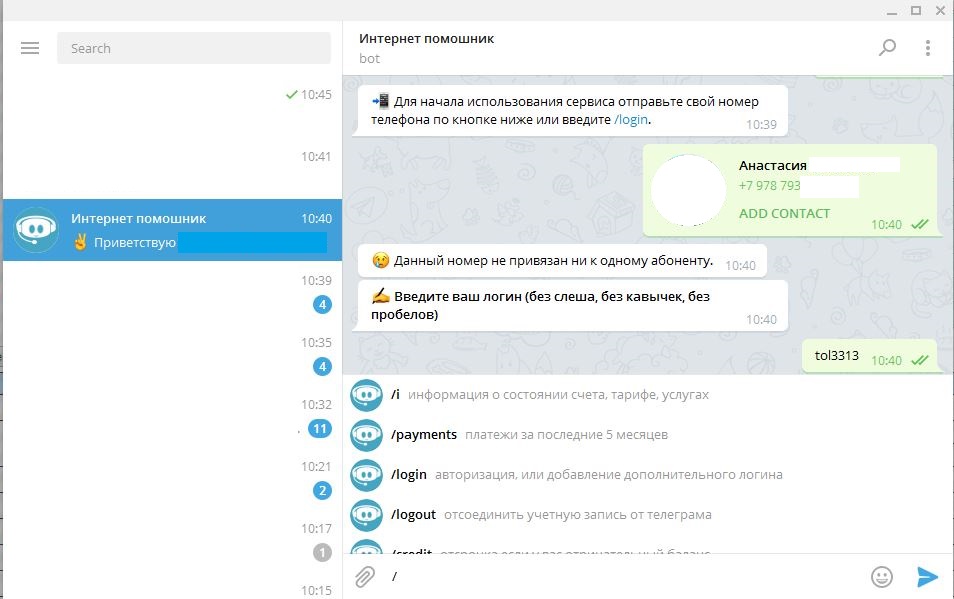Open the emoji picker
The height and width of the screenshot is (599, 954).
point(882,576)
